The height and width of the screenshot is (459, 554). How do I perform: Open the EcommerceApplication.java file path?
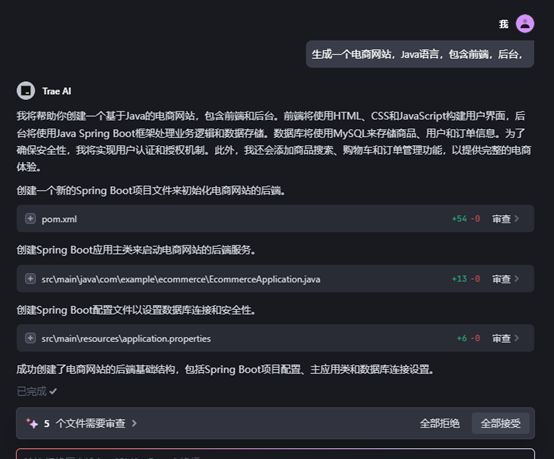[181, 279]
